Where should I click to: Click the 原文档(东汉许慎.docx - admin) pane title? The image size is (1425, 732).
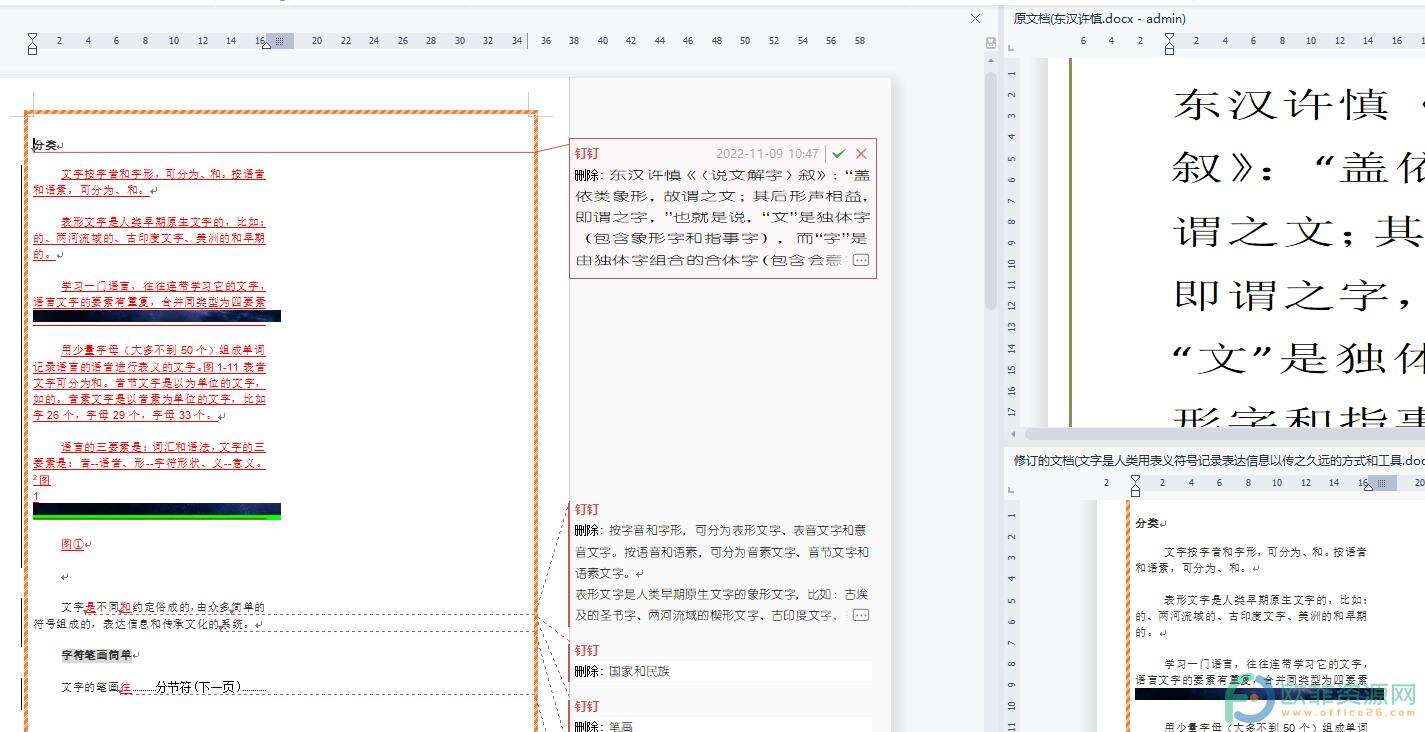pos(1100,18)
